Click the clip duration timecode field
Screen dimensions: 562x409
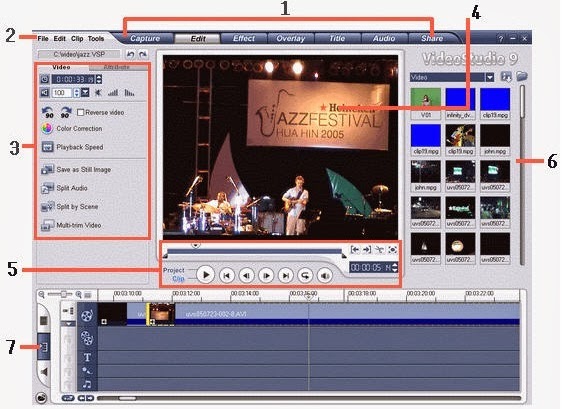pyautogui.click(x=74, y=79)
